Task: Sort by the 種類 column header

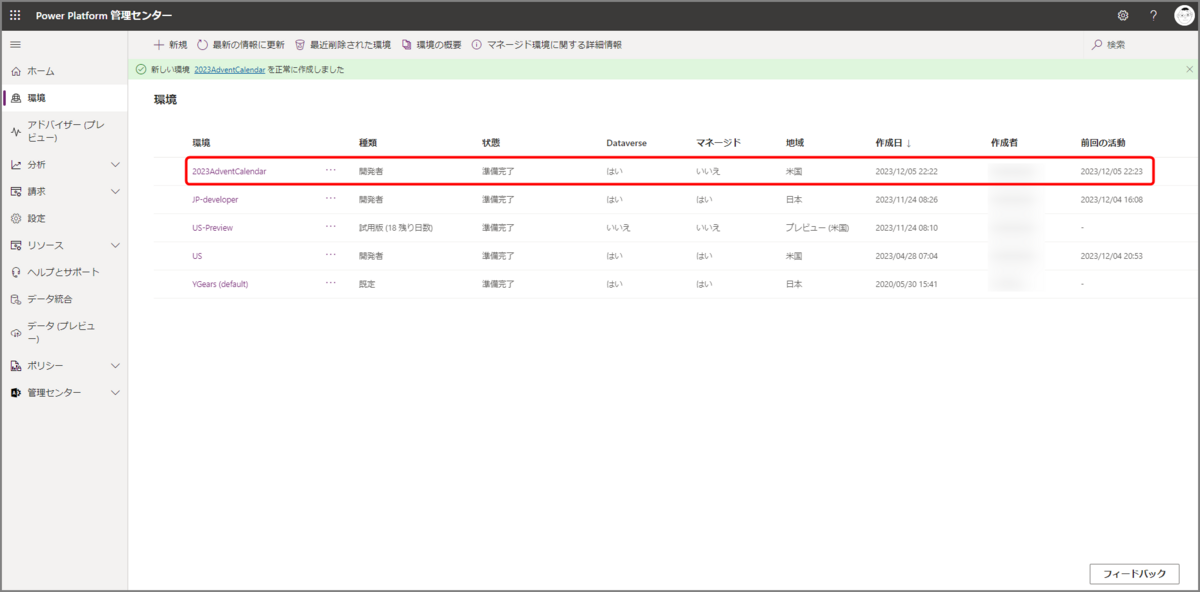Action: pos(368,143)
